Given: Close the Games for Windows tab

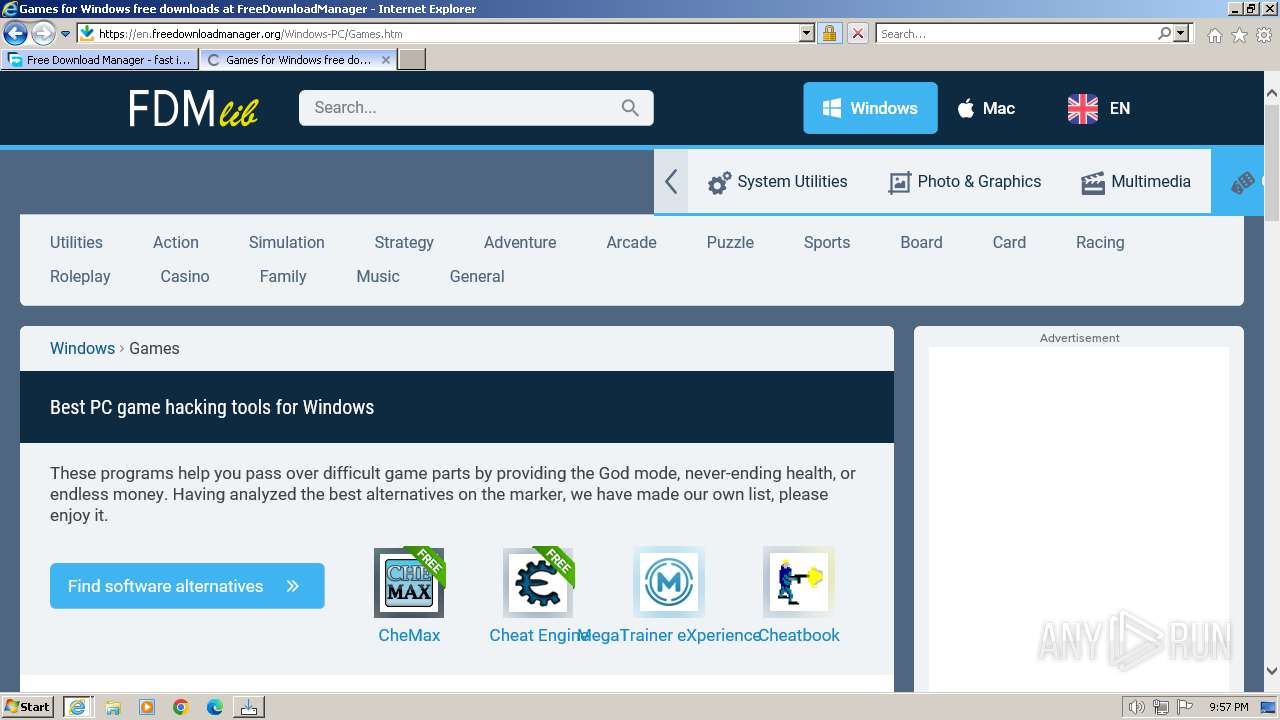Looking at the screenshot, I should [386, 60].
